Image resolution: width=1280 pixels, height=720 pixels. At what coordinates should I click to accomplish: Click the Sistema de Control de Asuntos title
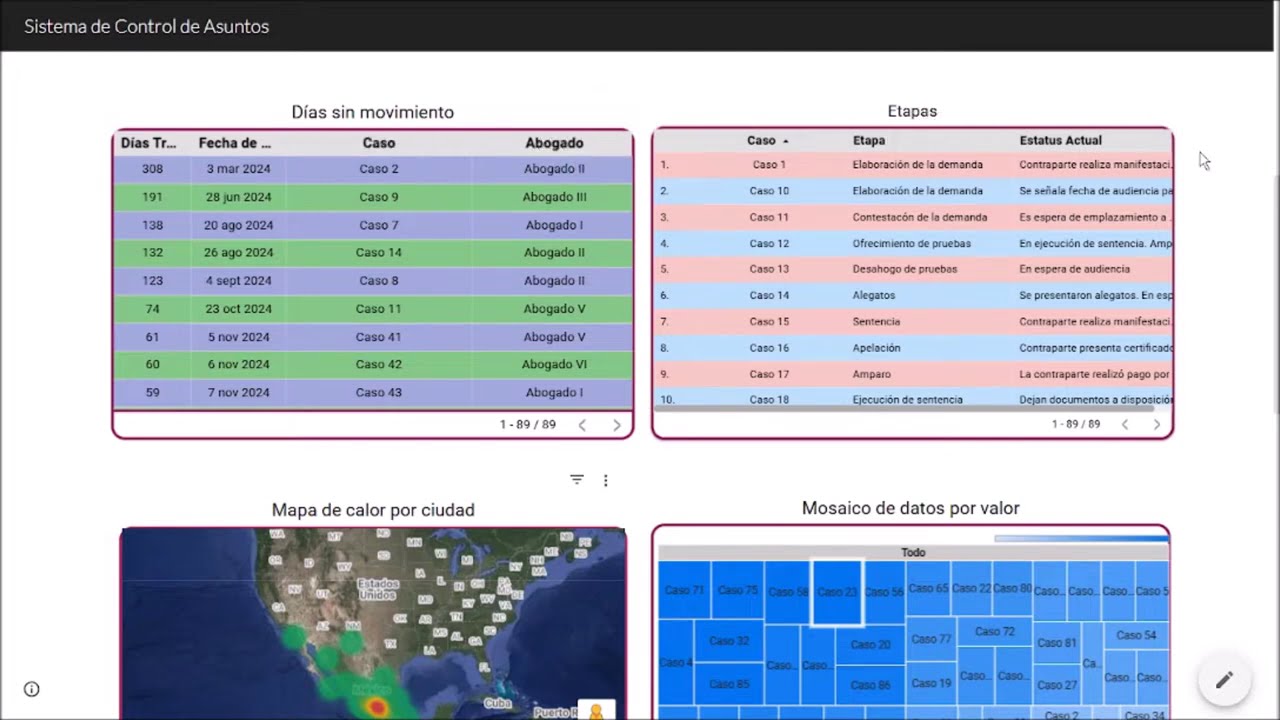point(147,27)
